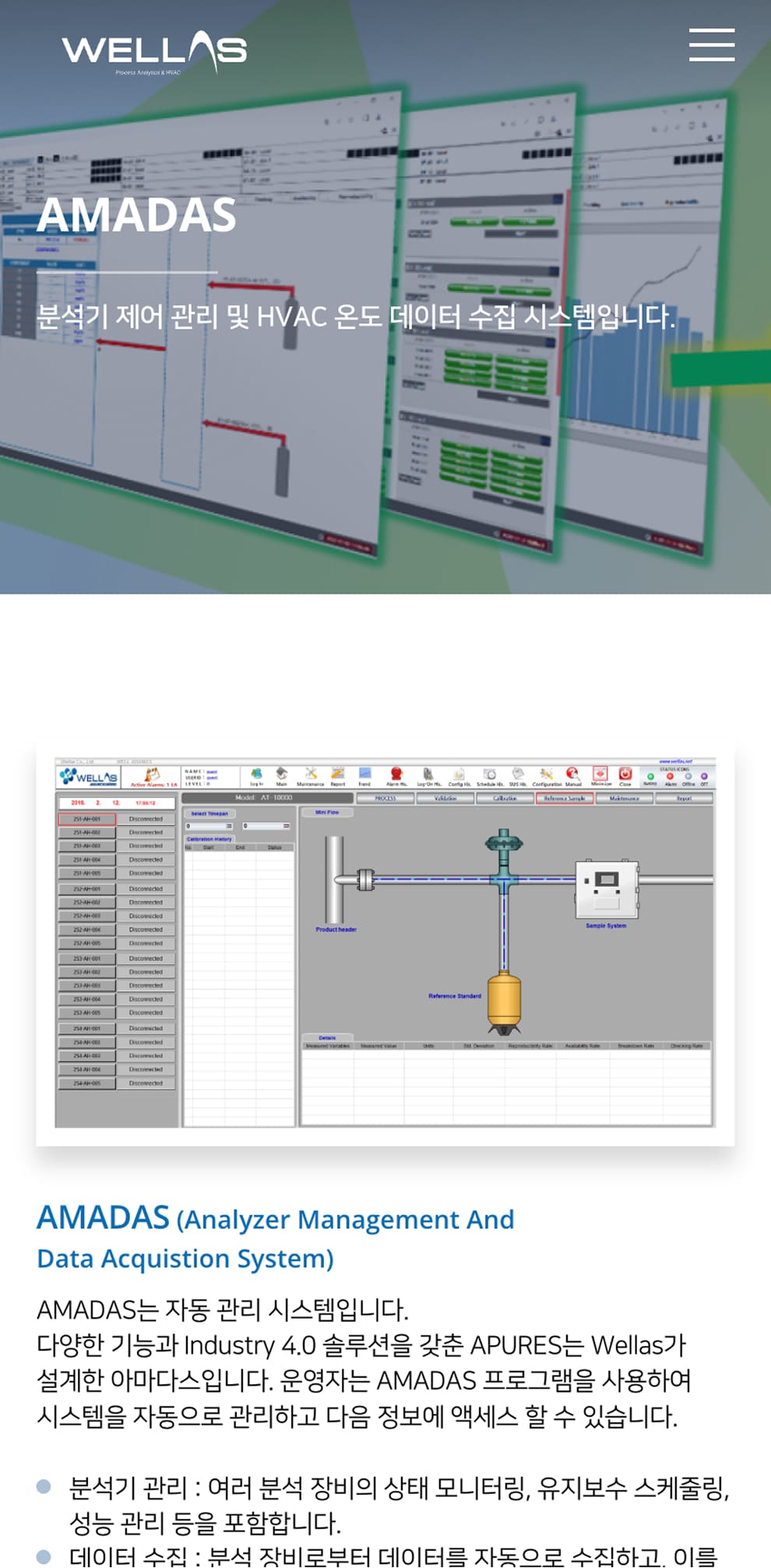Switch to the Report tab at right
Screen dimensions: 771x1568
684,798
